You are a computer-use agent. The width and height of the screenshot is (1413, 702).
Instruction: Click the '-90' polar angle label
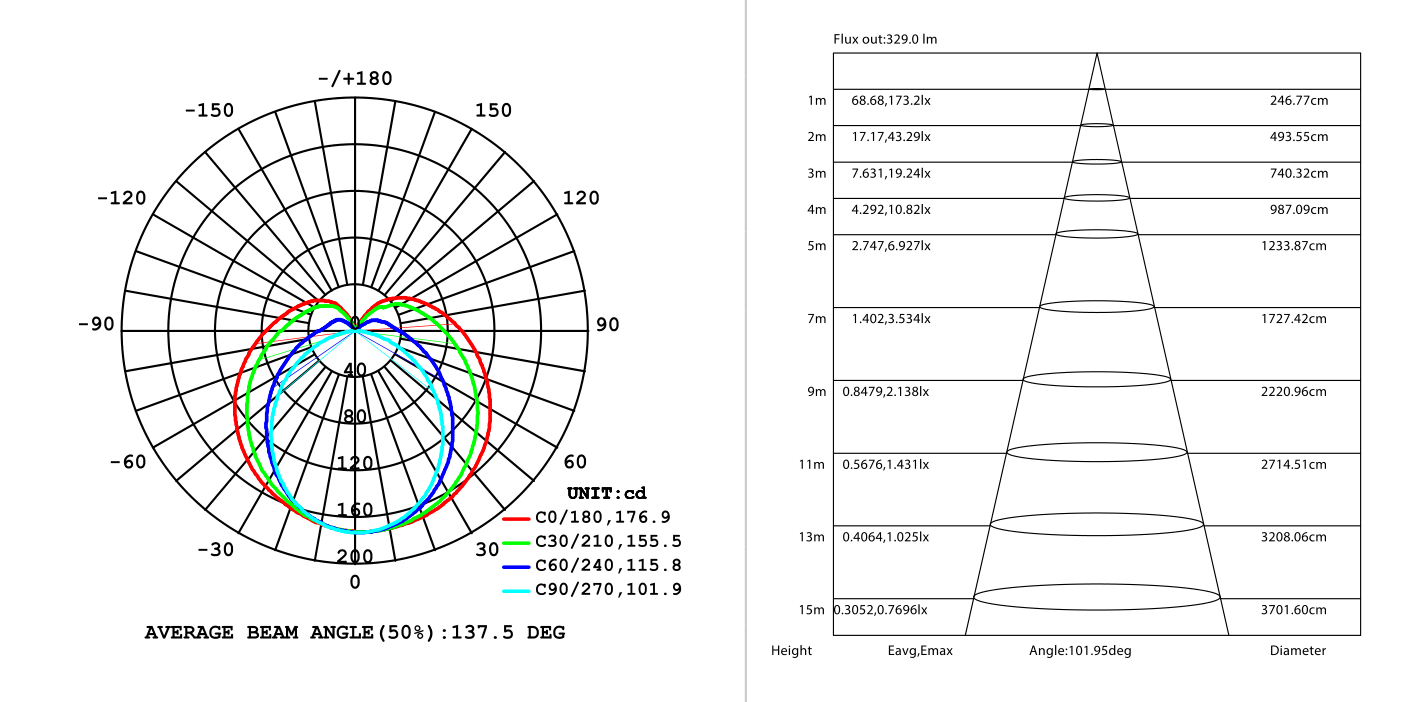click(x=96, y=324)
